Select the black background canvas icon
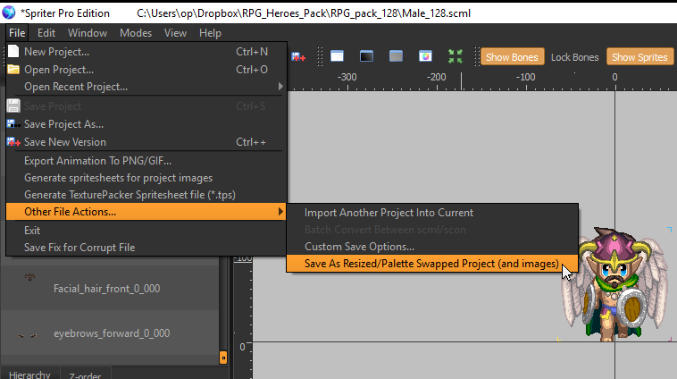This screenshot has height=379, width=677. (367, 56)
